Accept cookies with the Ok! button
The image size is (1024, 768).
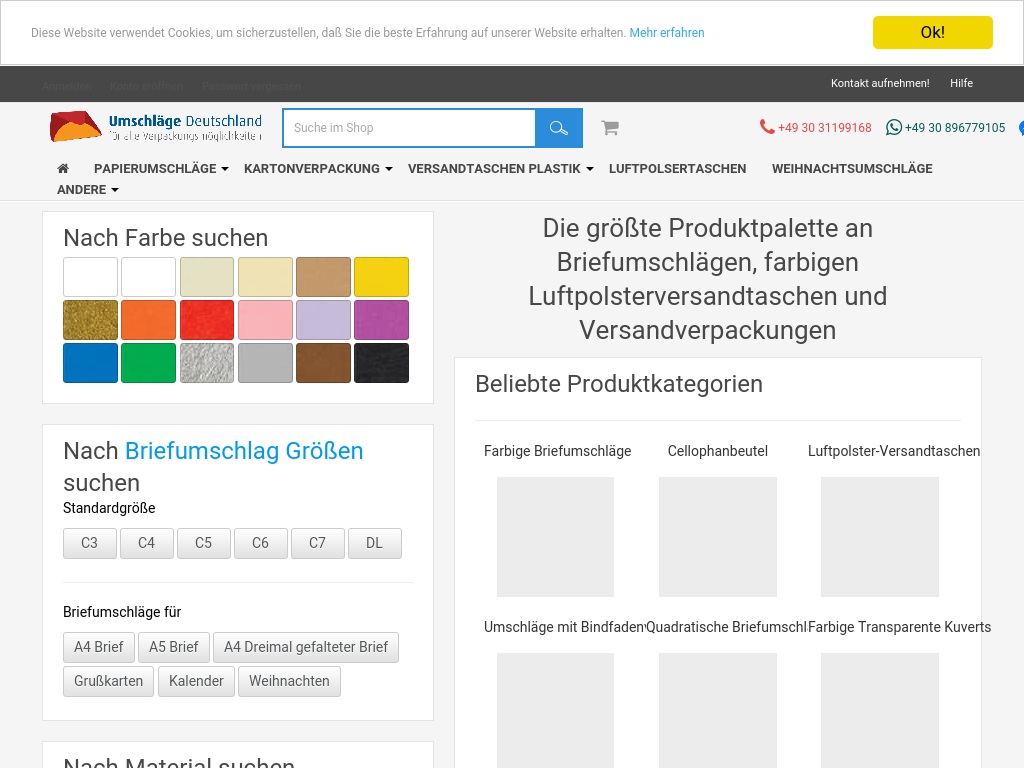pyautogui.click(x=932, y=32)
